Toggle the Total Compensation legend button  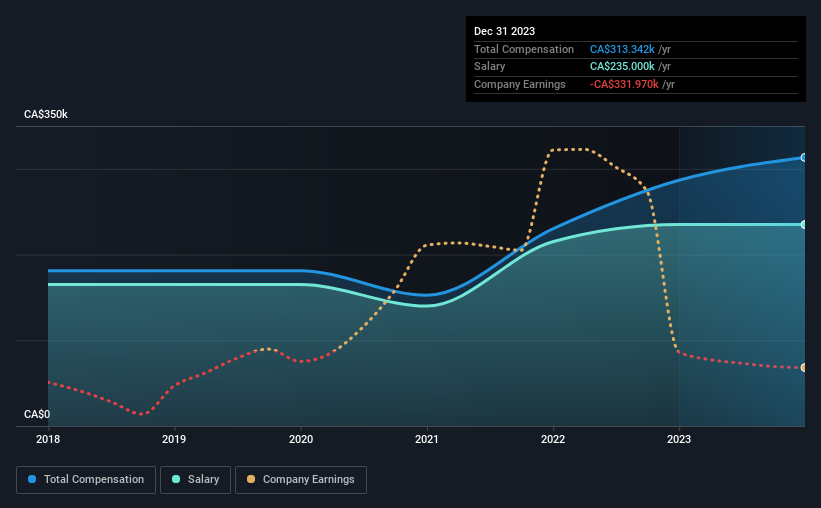[x=86, y=480]
